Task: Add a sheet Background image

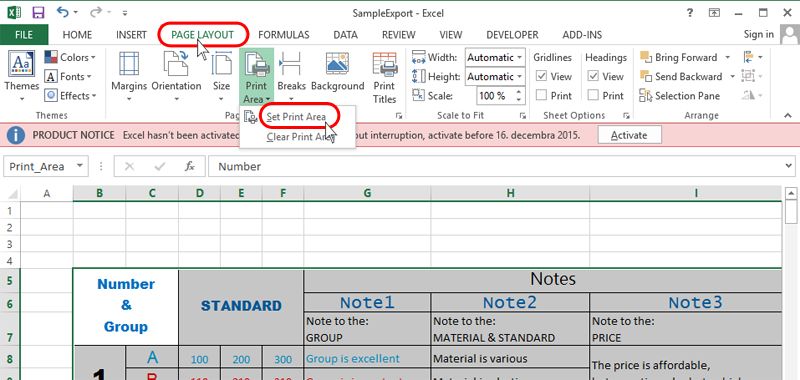Action: point(337,63)
